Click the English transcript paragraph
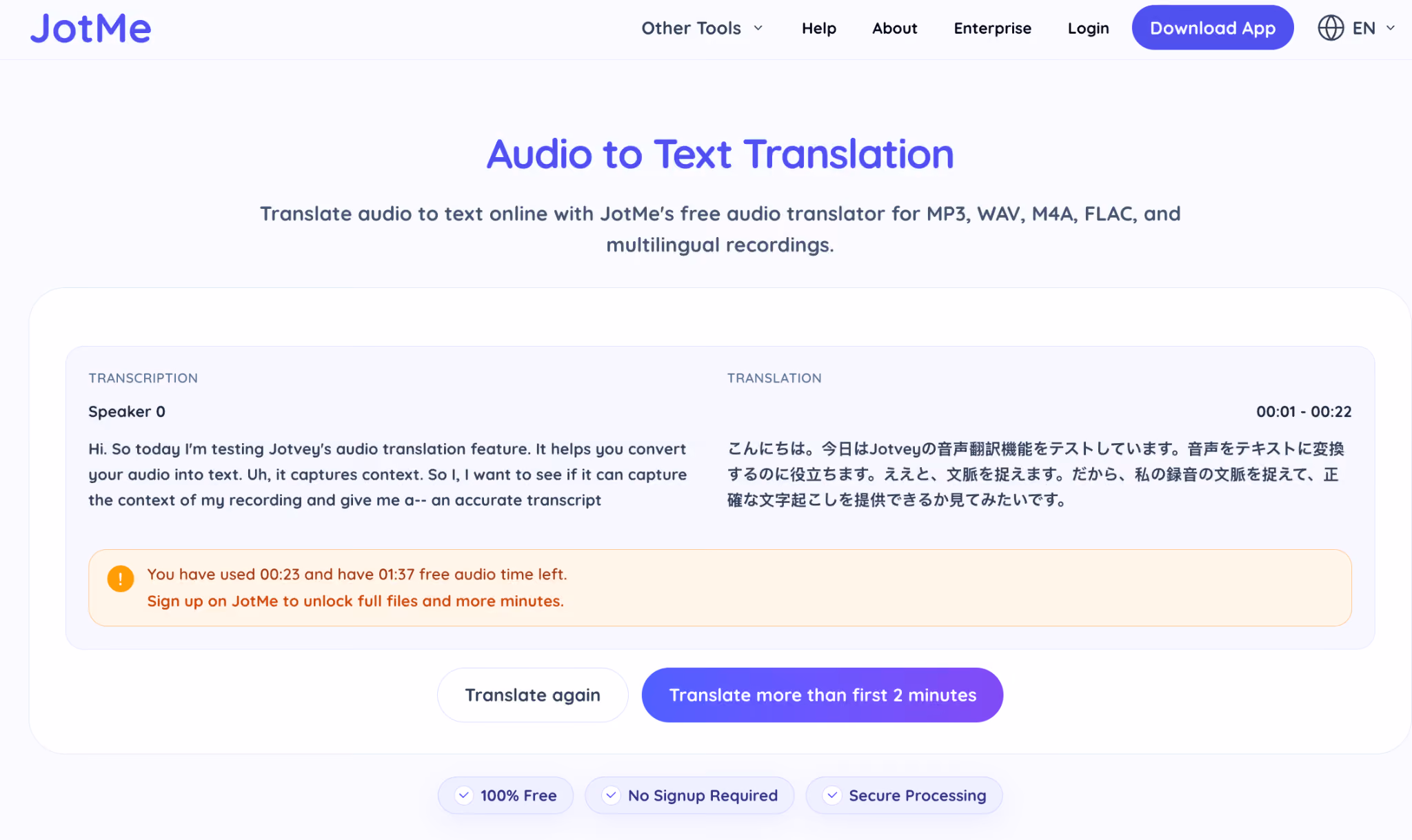 pos(387,474)
